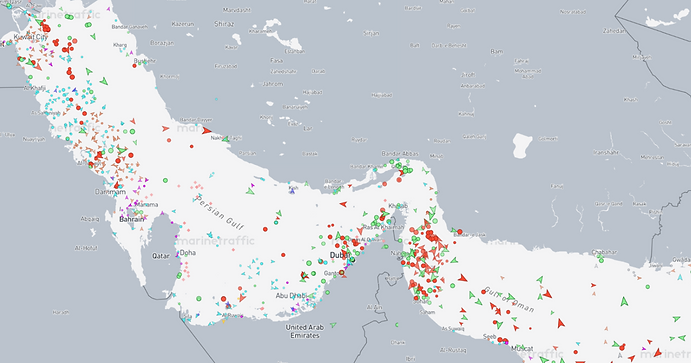Select the large green arrow southeast of Chabahar

(x=624, y=302)
